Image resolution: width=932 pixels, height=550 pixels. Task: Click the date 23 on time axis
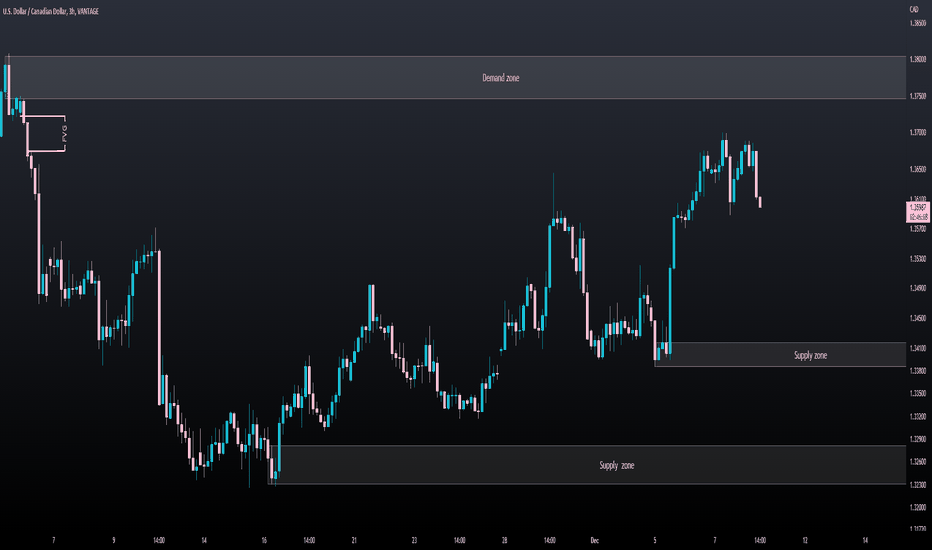coord(414,540)
